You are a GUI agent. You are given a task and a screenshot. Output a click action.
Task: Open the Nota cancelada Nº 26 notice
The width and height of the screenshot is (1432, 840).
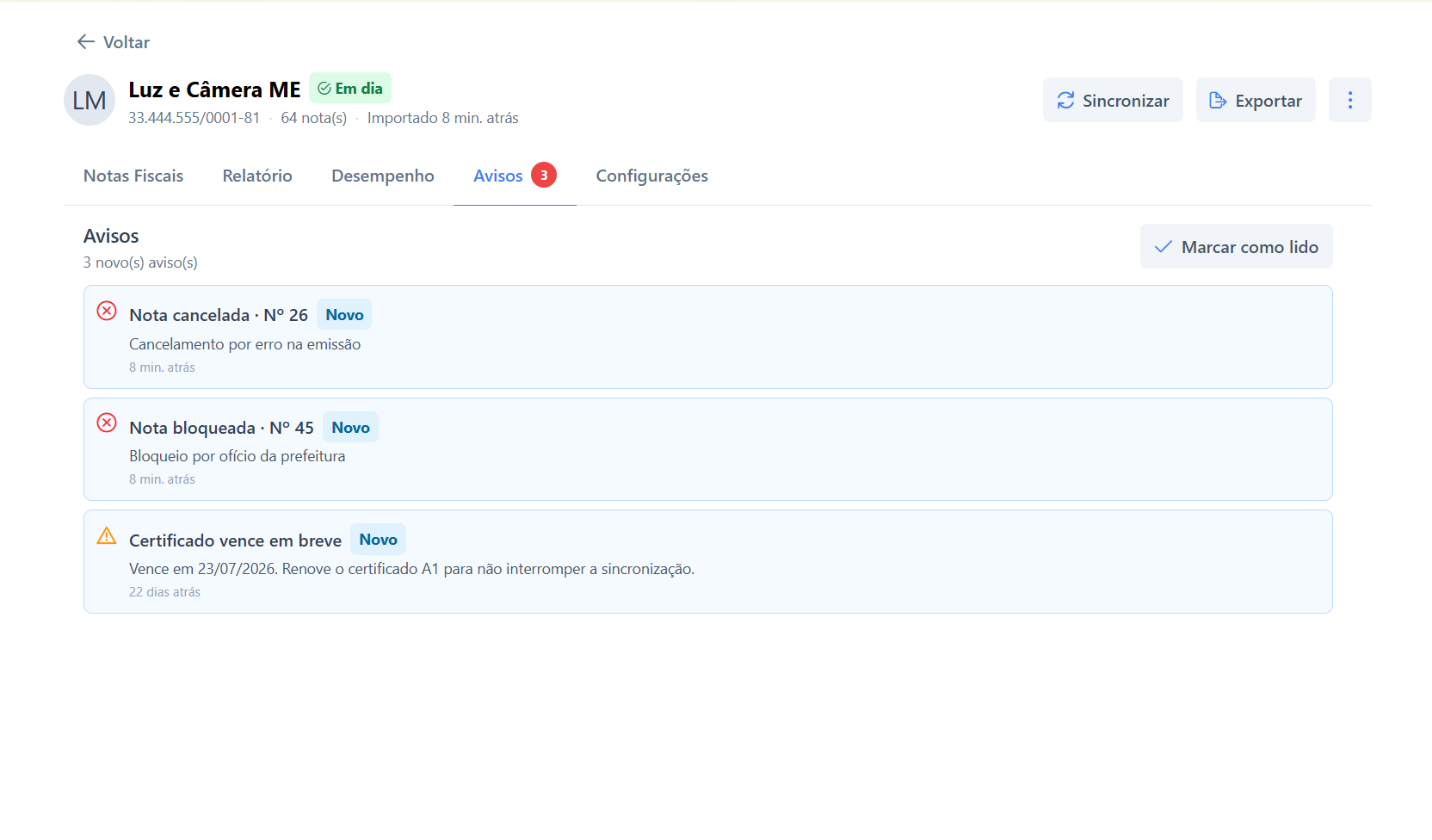pos(708,337)
